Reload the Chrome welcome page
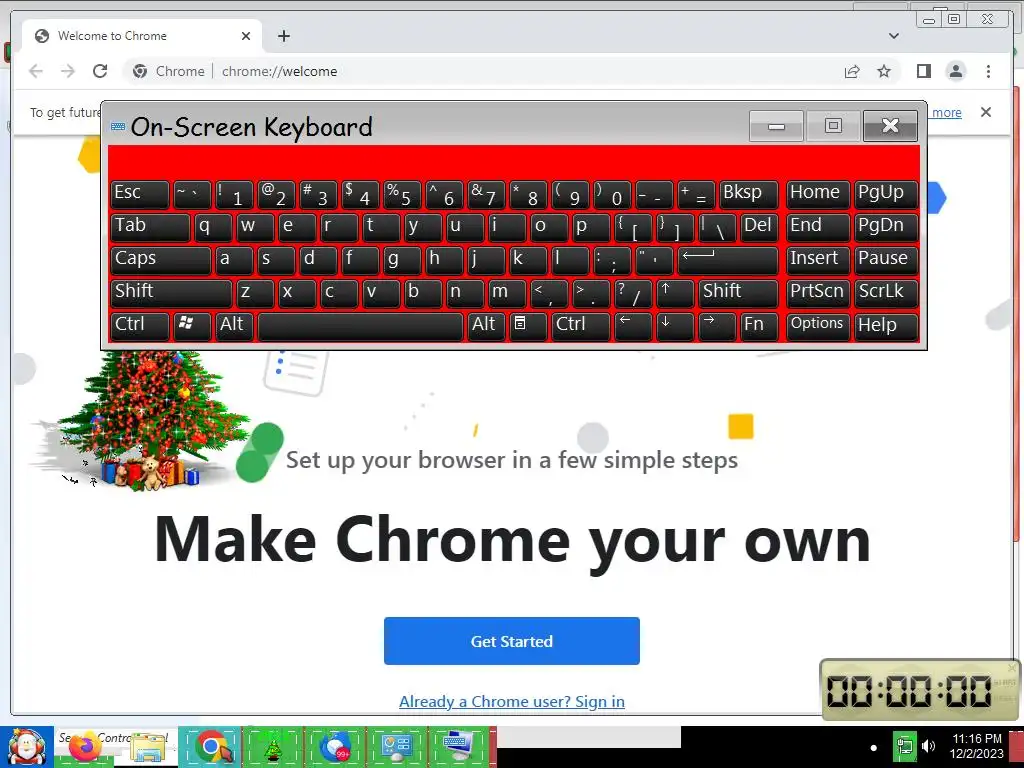Screen dimensions: 1024x768 click(100, 71)
